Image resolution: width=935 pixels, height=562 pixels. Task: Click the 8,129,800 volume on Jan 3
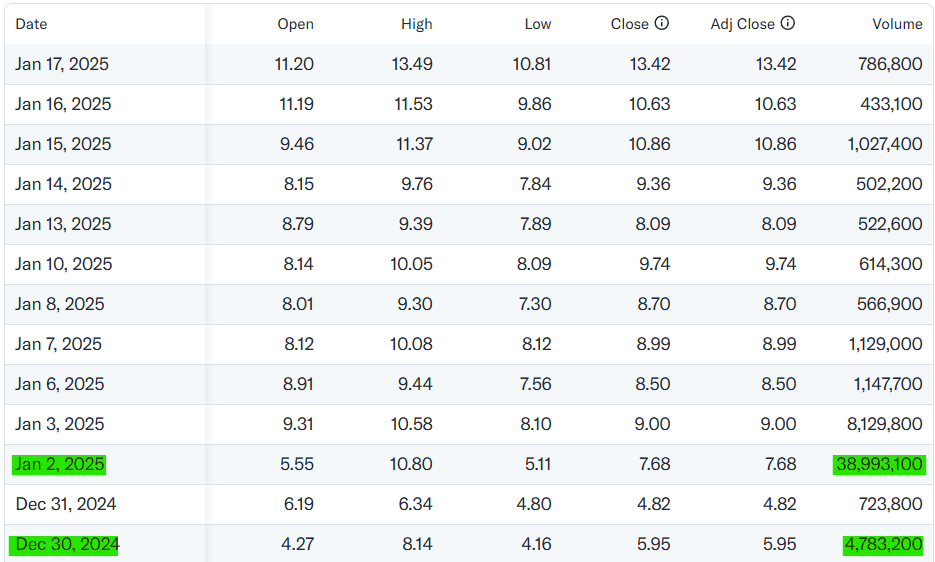click(884, 424)
